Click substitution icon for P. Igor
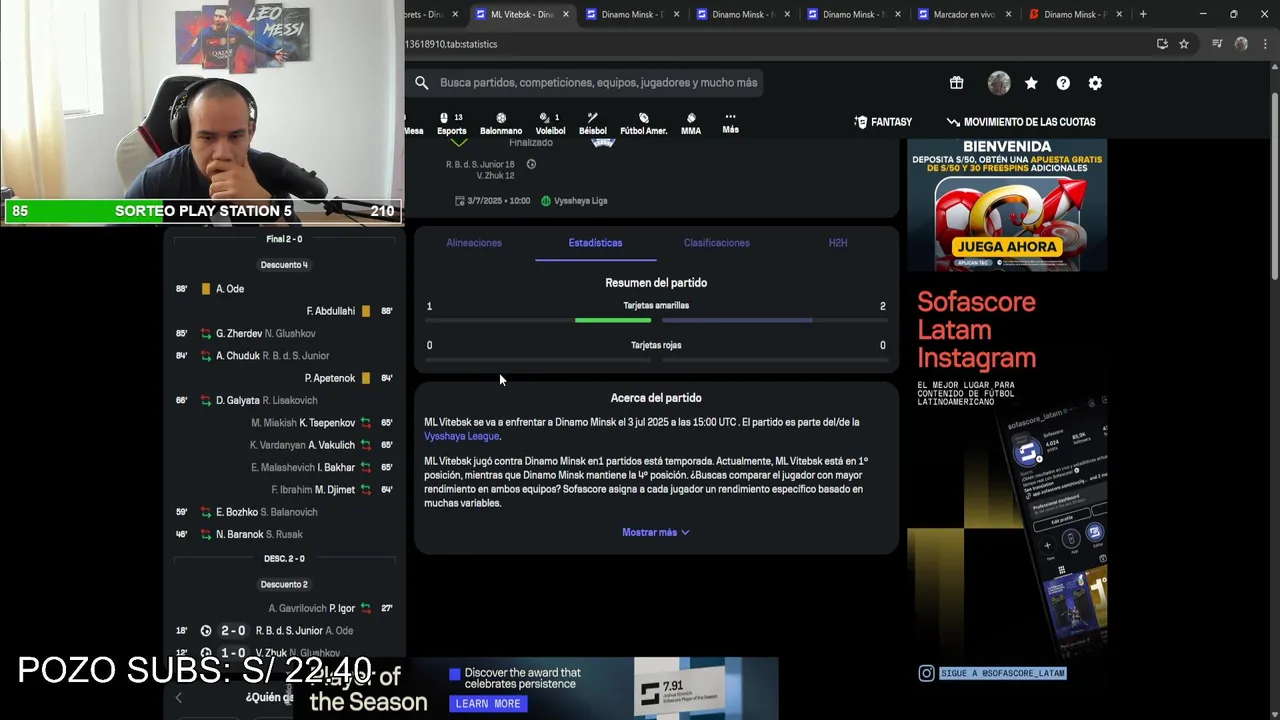Viewport: 1280px width, 720px height. 366,608
